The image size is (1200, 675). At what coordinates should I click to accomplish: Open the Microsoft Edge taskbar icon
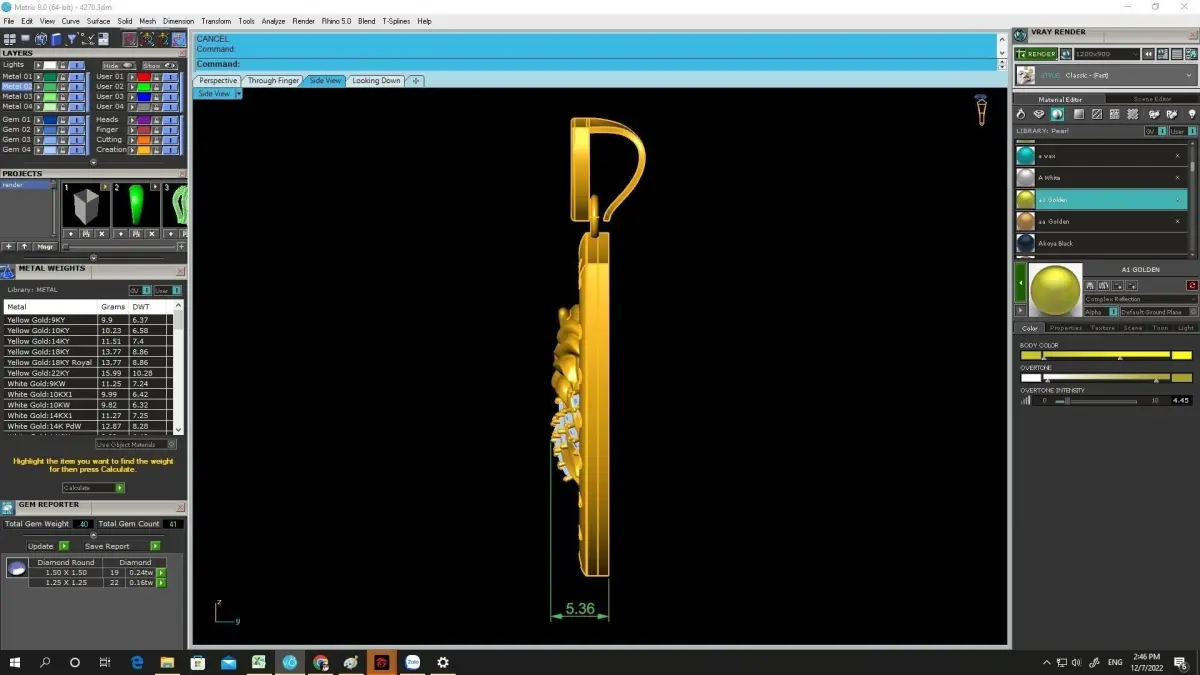click(x=137, y=662)
